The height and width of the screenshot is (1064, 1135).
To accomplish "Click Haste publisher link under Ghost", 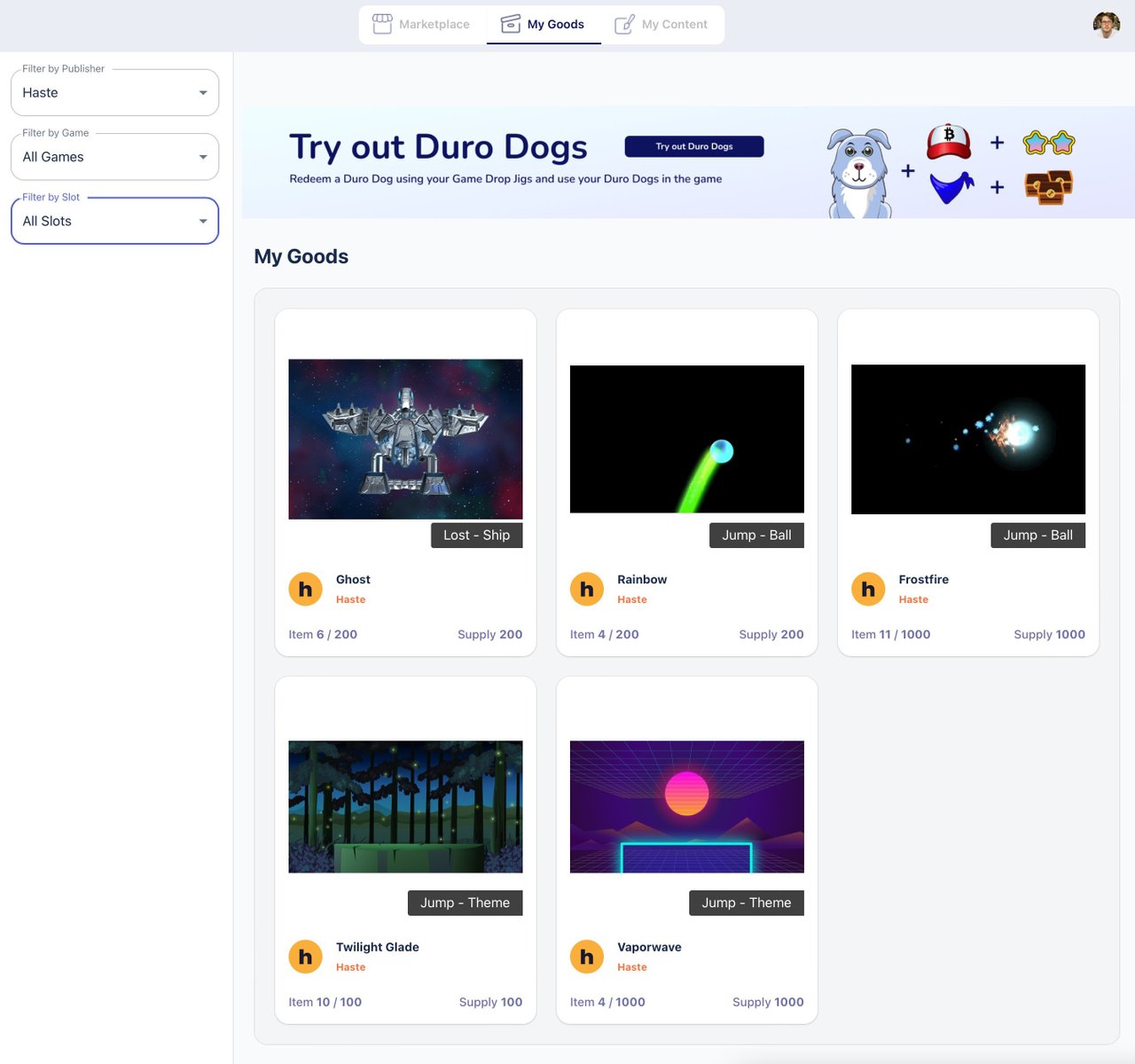I will [351, 599].
